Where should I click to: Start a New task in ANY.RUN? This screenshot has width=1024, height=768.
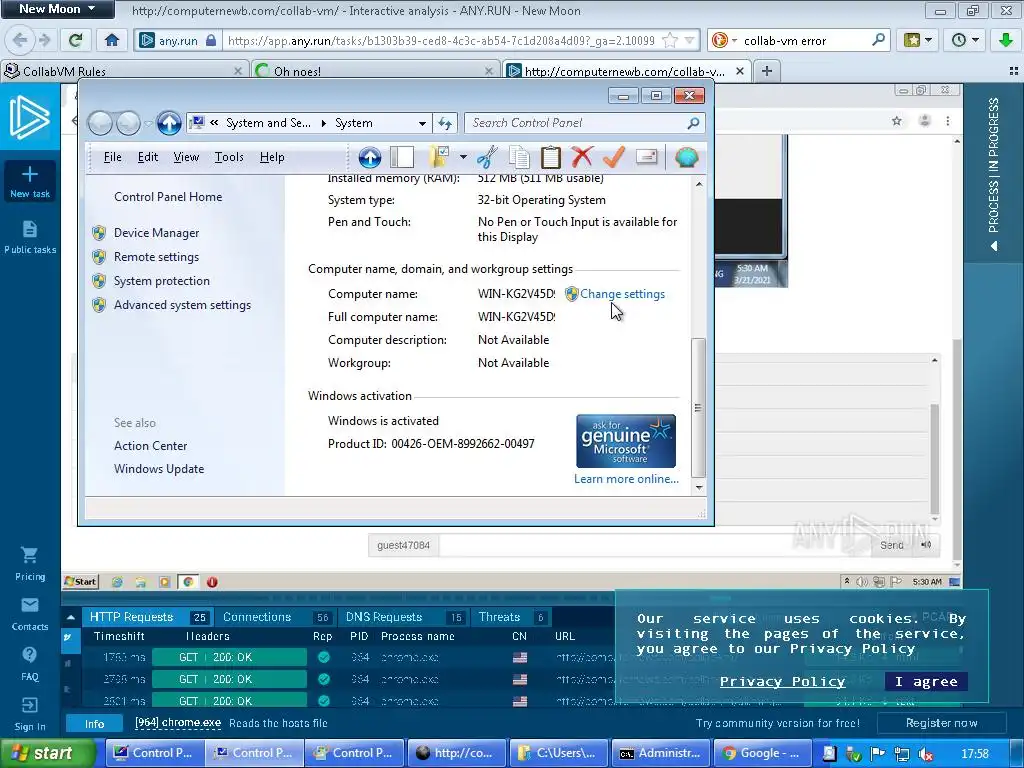pyautogui.click(x=29, y=182)
